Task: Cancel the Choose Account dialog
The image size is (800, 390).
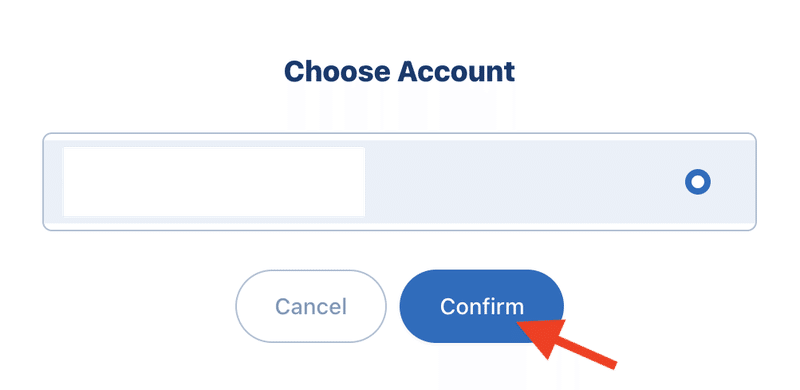Action: point(311,306)
